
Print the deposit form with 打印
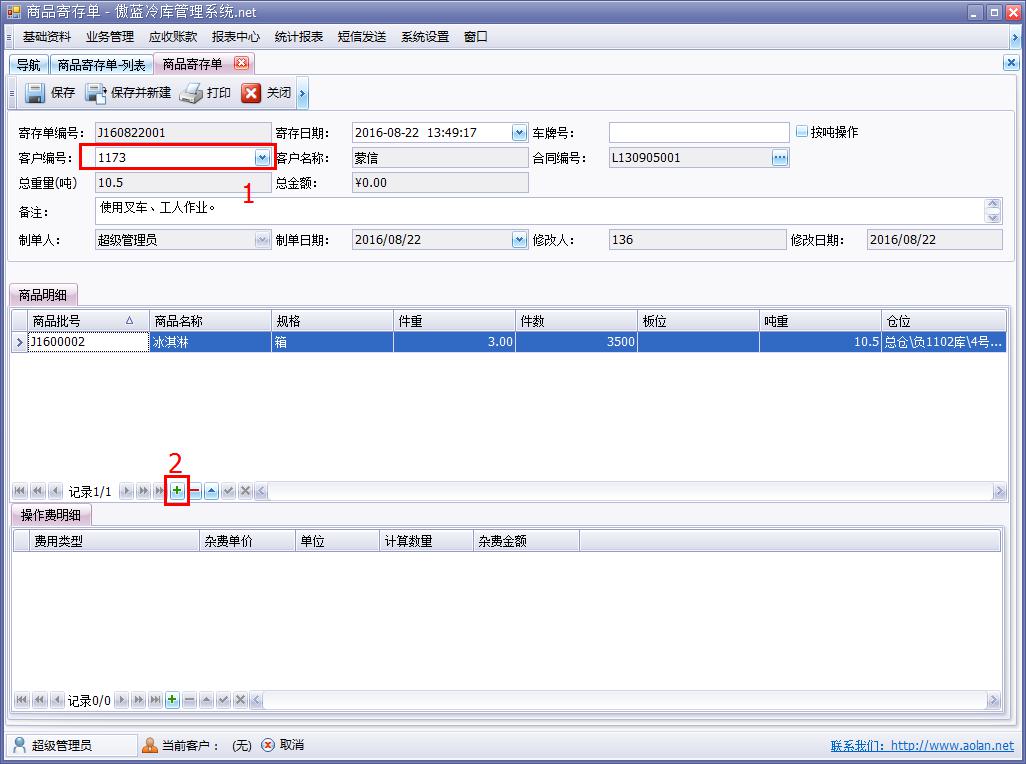pyautogui.click(x=206, y=93)
